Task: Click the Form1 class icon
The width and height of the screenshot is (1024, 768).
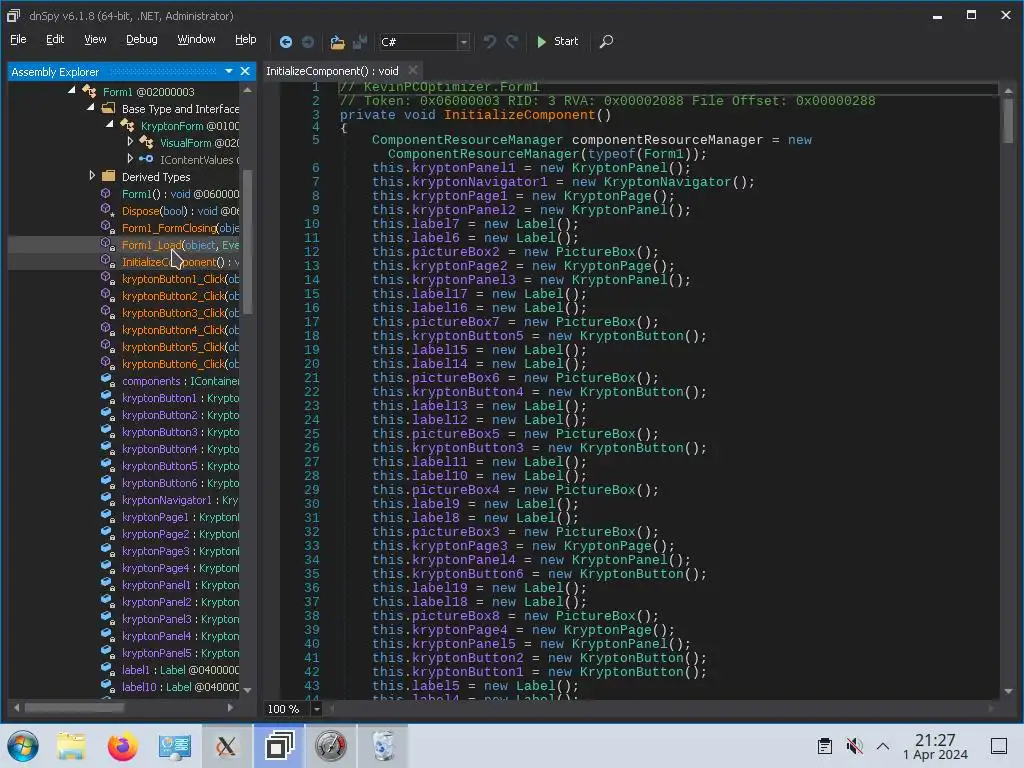Action: 89,91
